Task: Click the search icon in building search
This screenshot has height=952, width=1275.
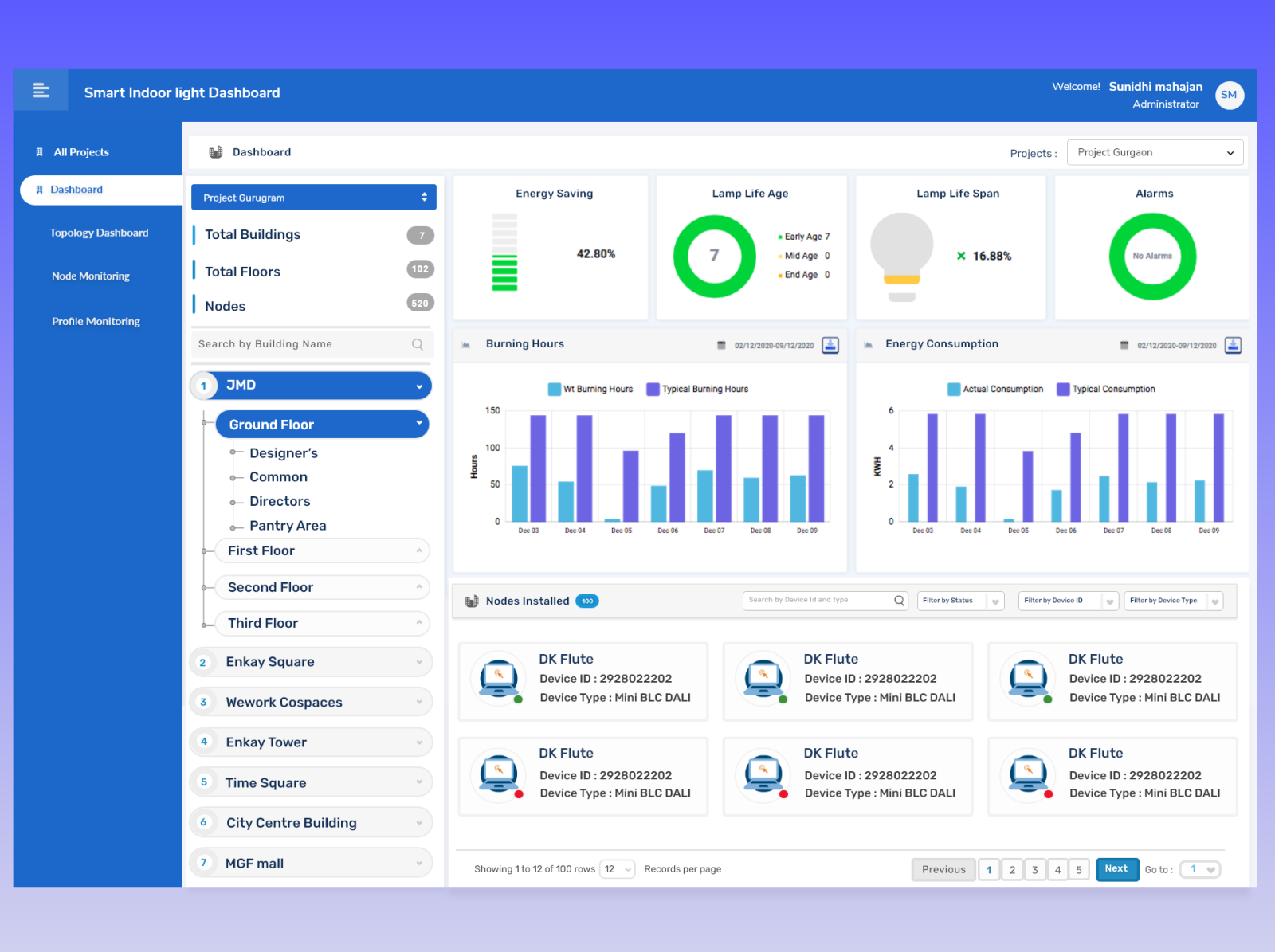Action: (x=418, y=344)
